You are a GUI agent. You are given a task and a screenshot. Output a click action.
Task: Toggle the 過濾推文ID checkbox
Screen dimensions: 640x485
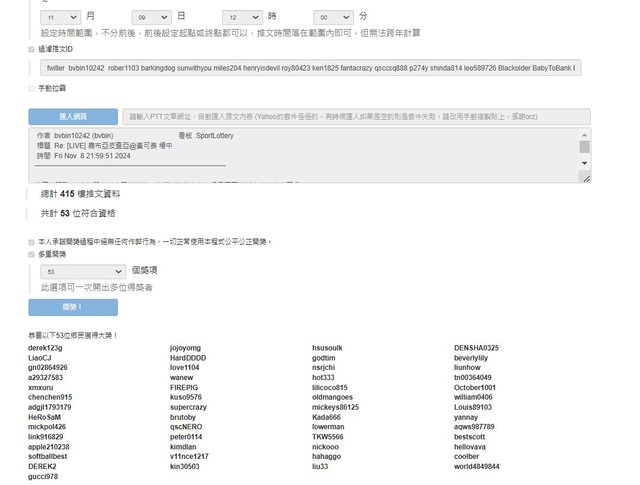(32, 49)
